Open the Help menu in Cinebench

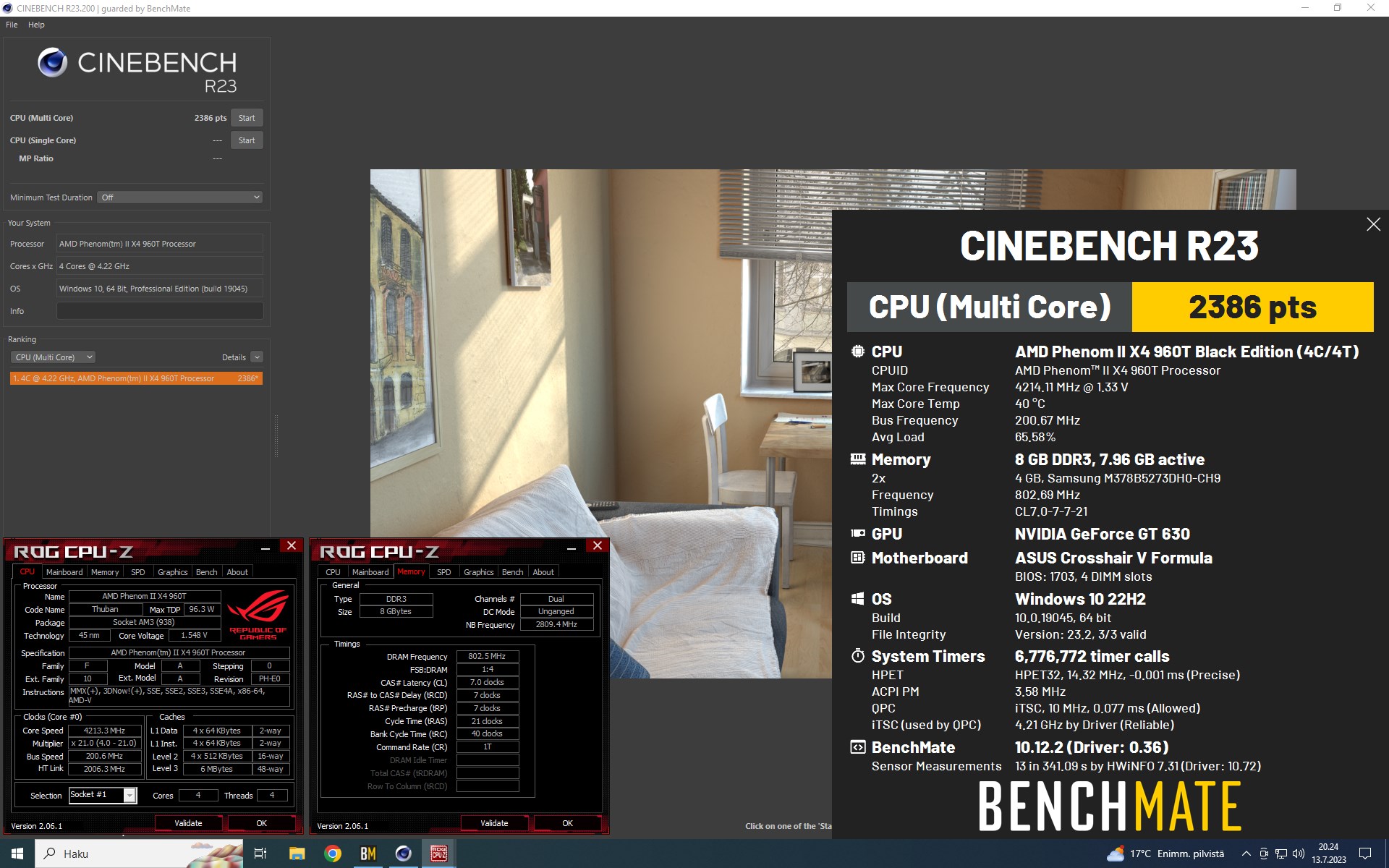click(x=36, y=25)
